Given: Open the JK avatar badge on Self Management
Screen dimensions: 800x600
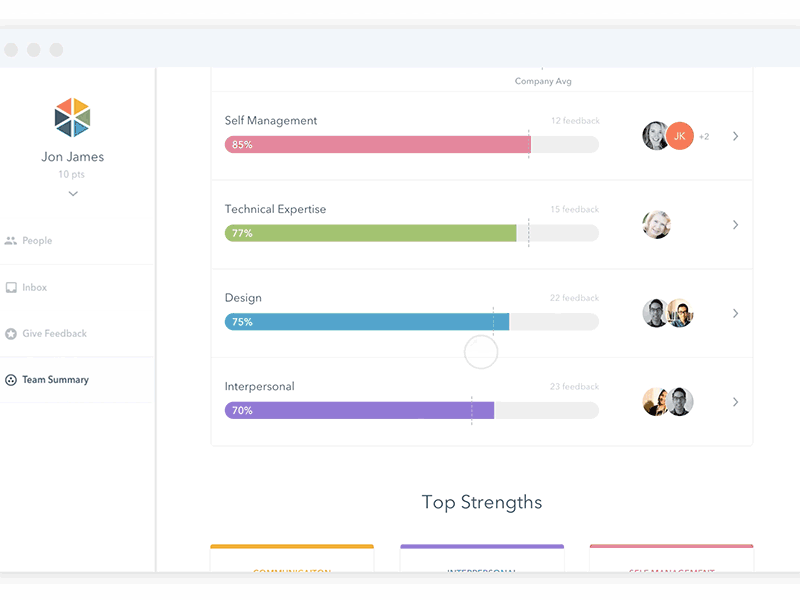Looking at the screenshot, I should pos(679,135).
